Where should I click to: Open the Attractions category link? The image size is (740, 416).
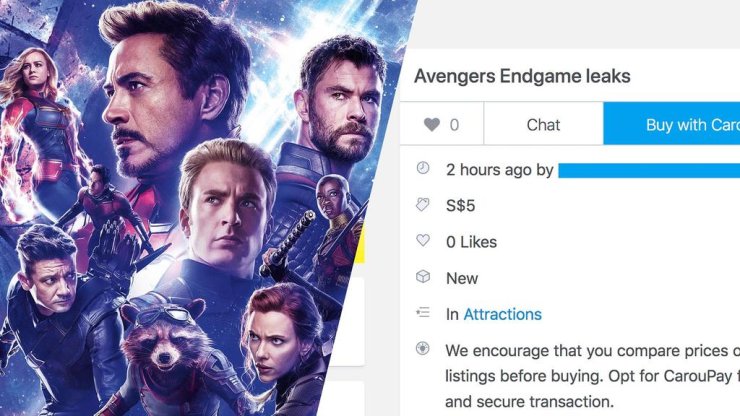(x=502, y=314)
